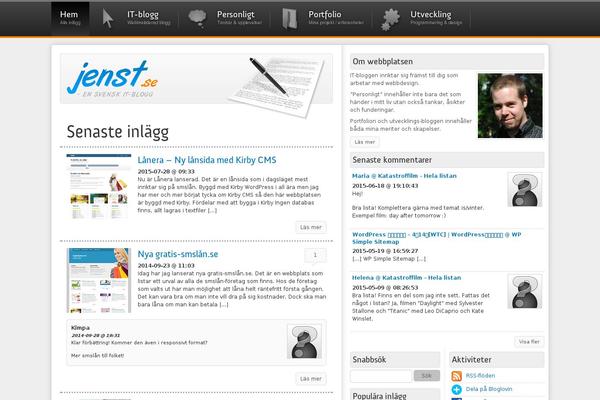Click the folder icon beside Portfolio
Screen dimensions: 600x400
[290, 18]
